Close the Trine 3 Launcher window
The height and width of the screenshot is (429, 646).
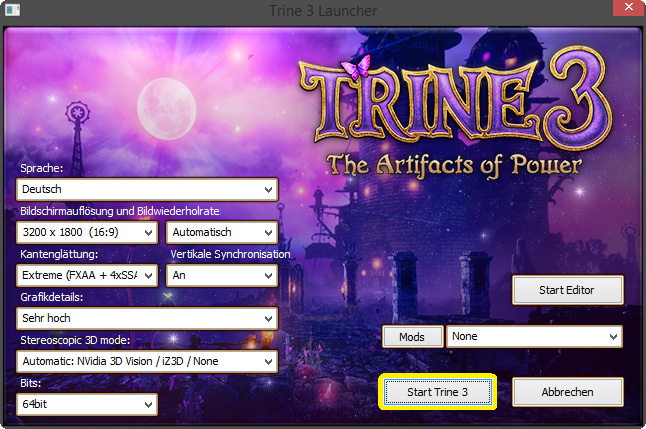point(629,7)
